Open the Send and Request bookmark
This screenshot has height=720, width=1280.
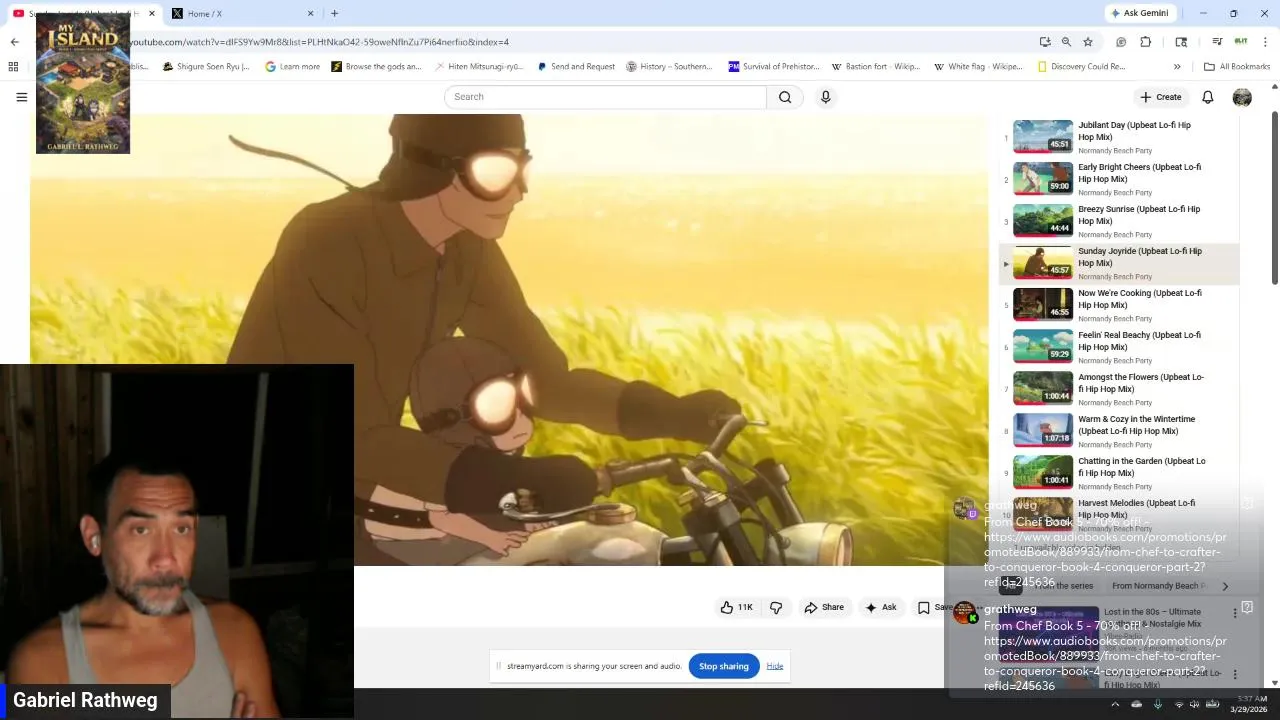coord(576,67)
